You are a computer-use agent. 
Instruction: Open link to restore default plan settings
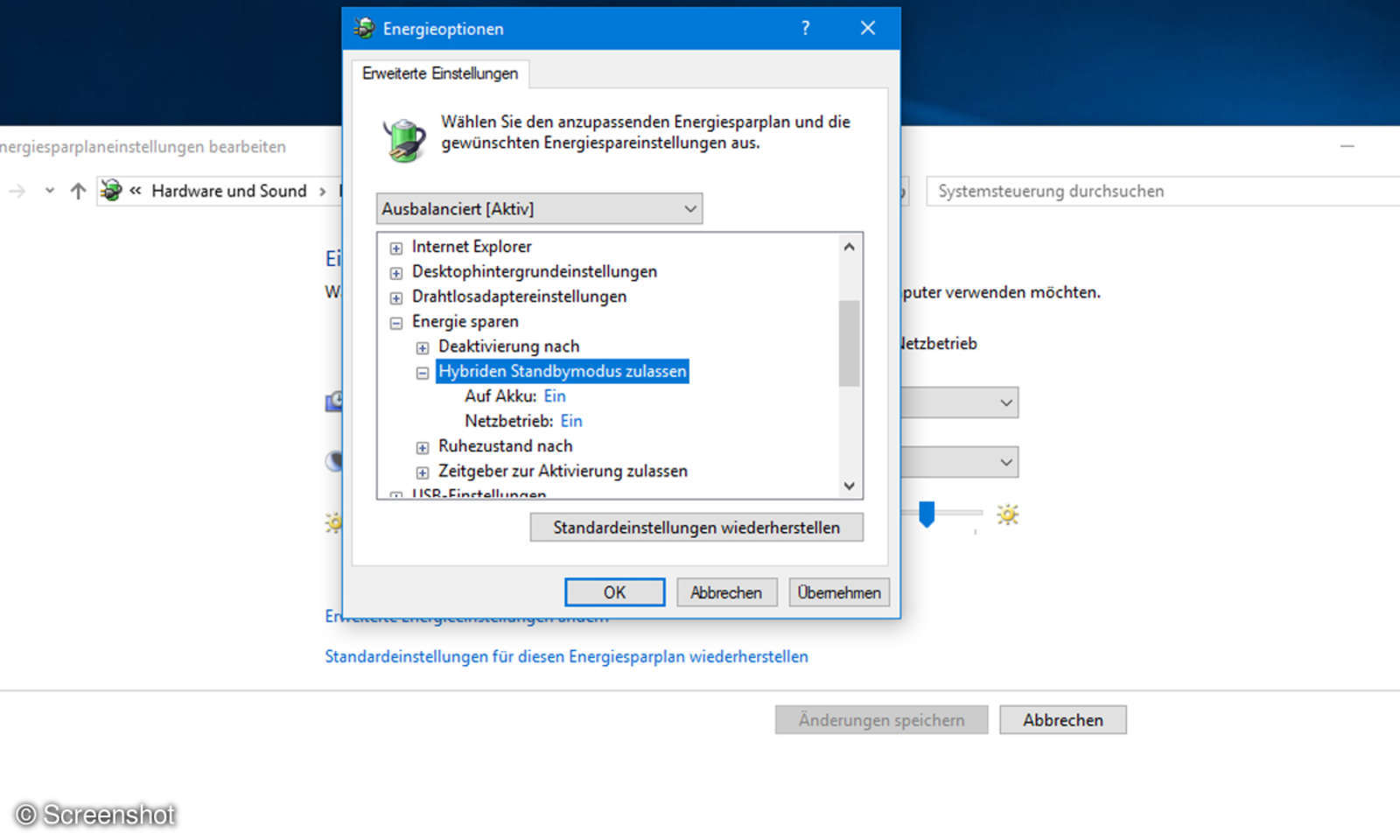tap(567, 656)
